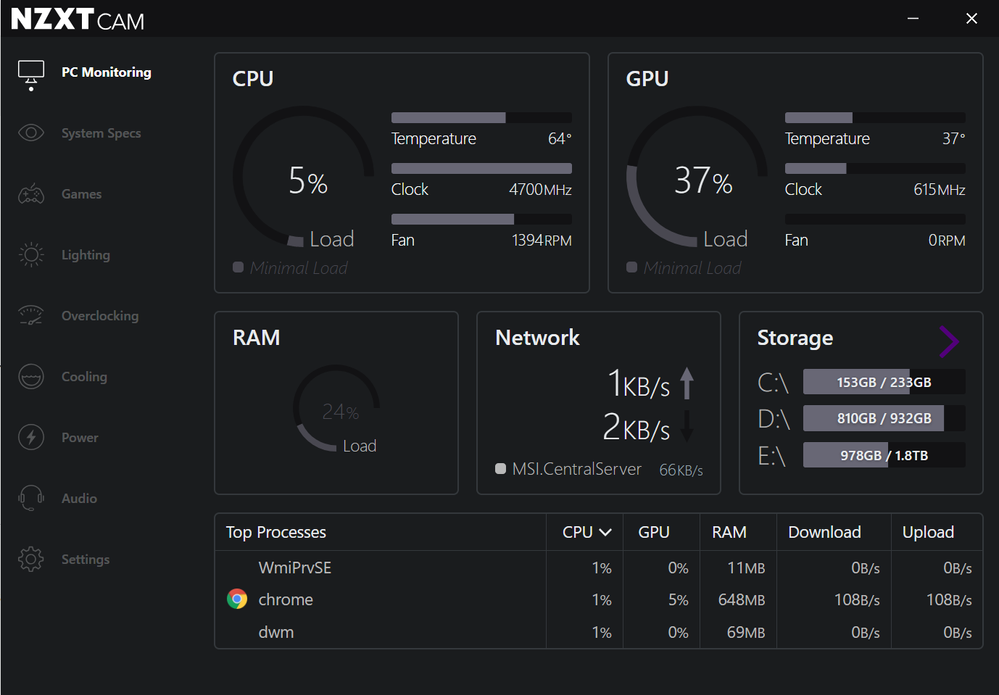Open System Specs via eye icon
999x695 pixels.
(x=31, y=133)
